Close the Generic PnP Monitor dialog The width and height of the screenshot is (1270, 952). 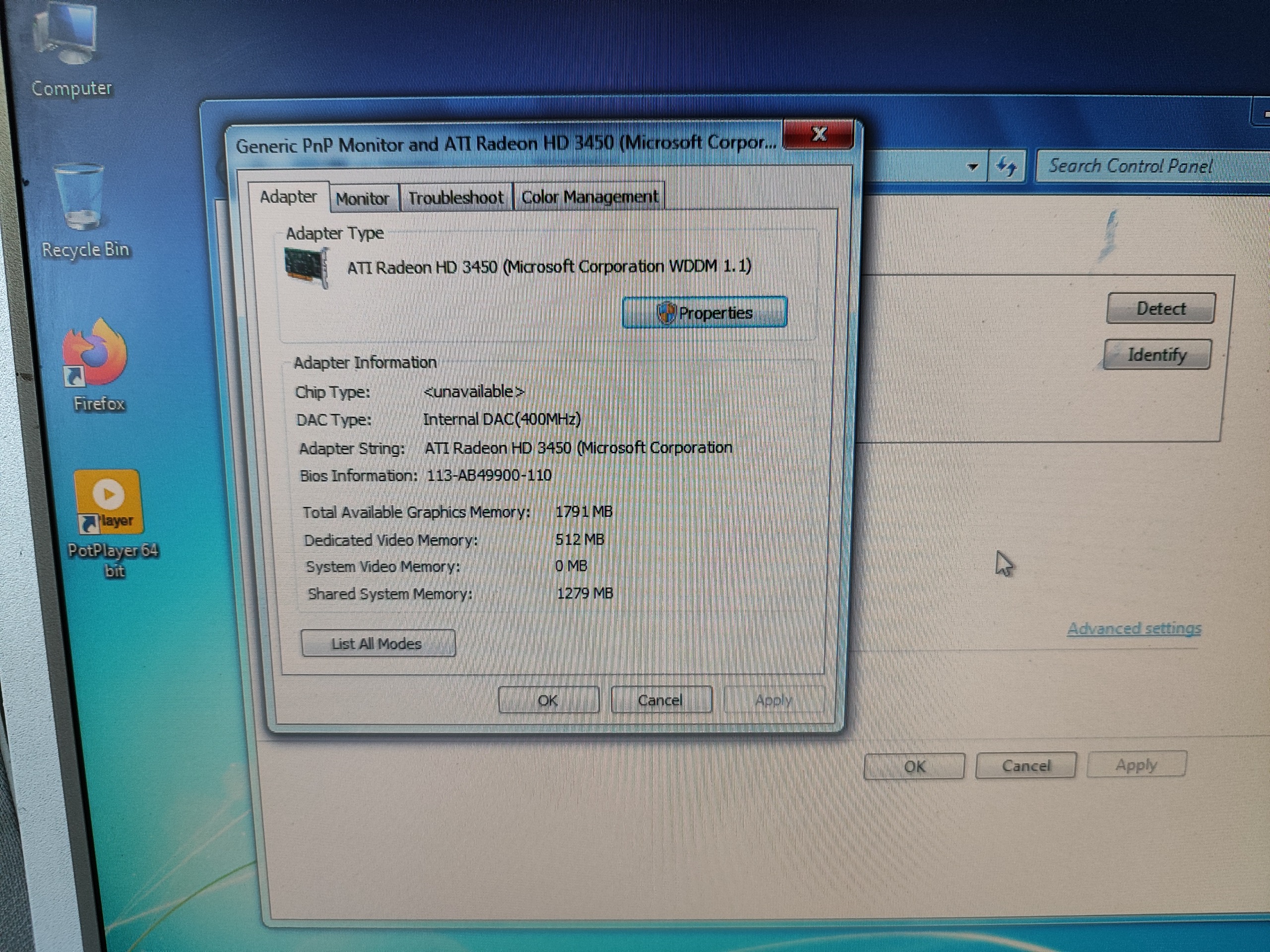click(819, 134)
